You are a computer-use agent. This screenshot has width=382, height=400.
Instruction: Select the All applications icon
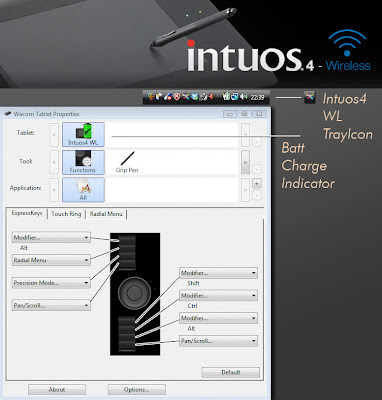tap(83, 190)
